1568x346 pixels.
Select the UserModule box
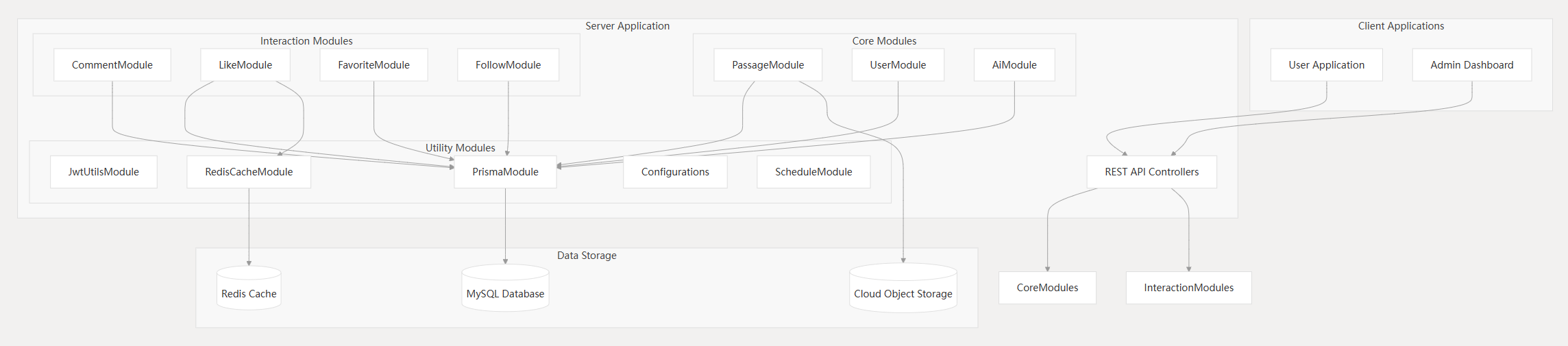pyautogui.click(x=898, y=65)
